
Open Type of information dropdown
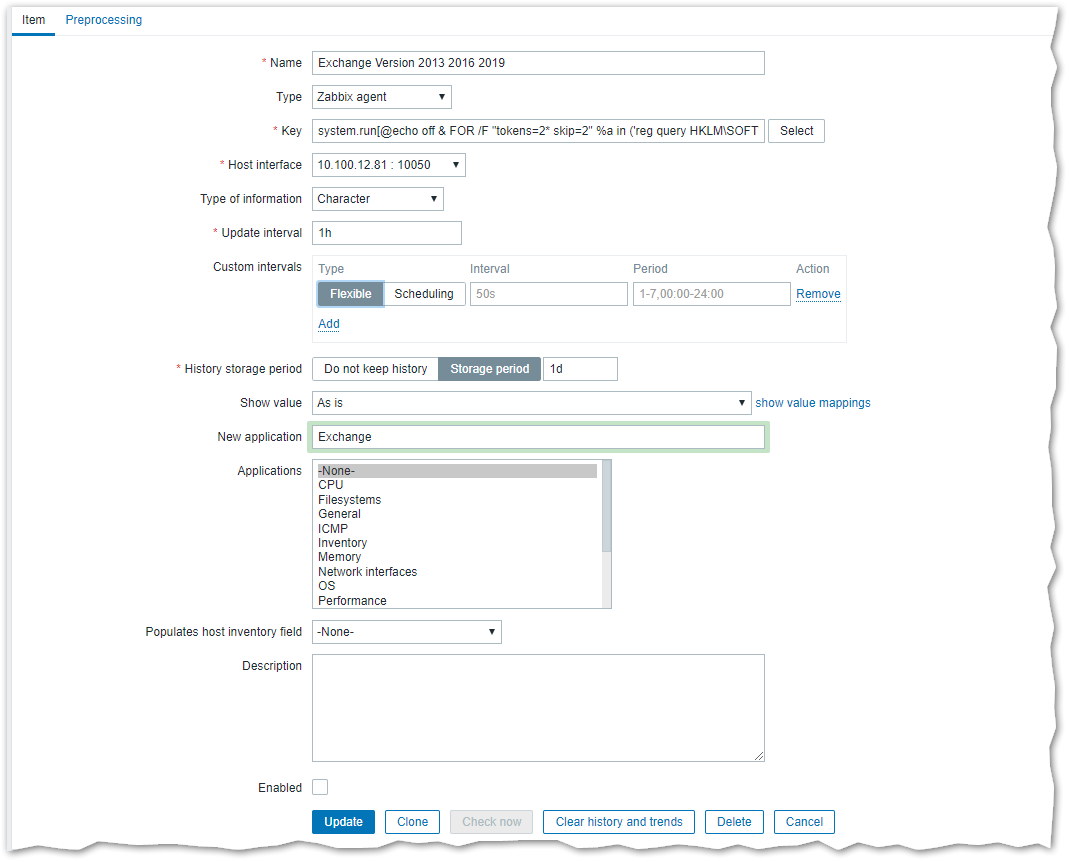377,199
